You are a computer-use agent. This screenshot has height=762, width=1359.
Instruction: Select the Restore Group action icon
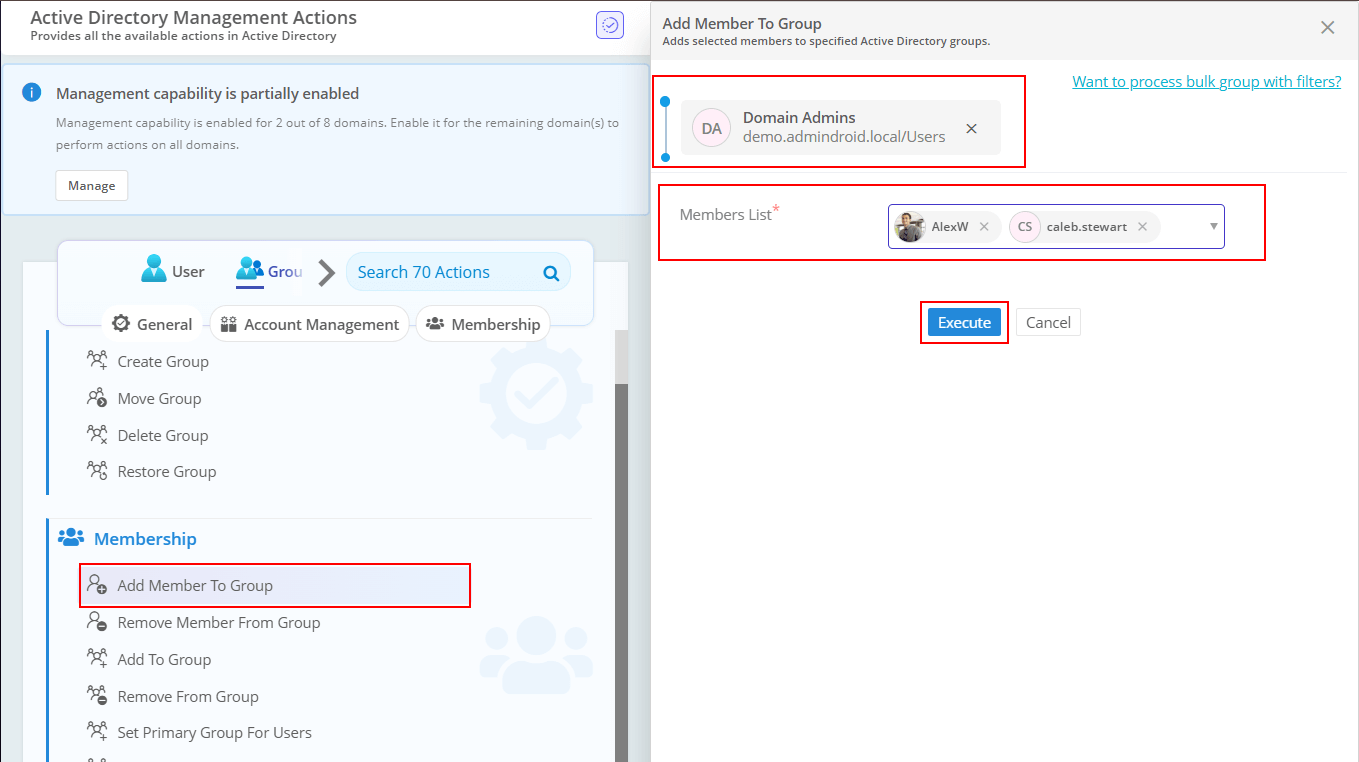tap(97, 471)
